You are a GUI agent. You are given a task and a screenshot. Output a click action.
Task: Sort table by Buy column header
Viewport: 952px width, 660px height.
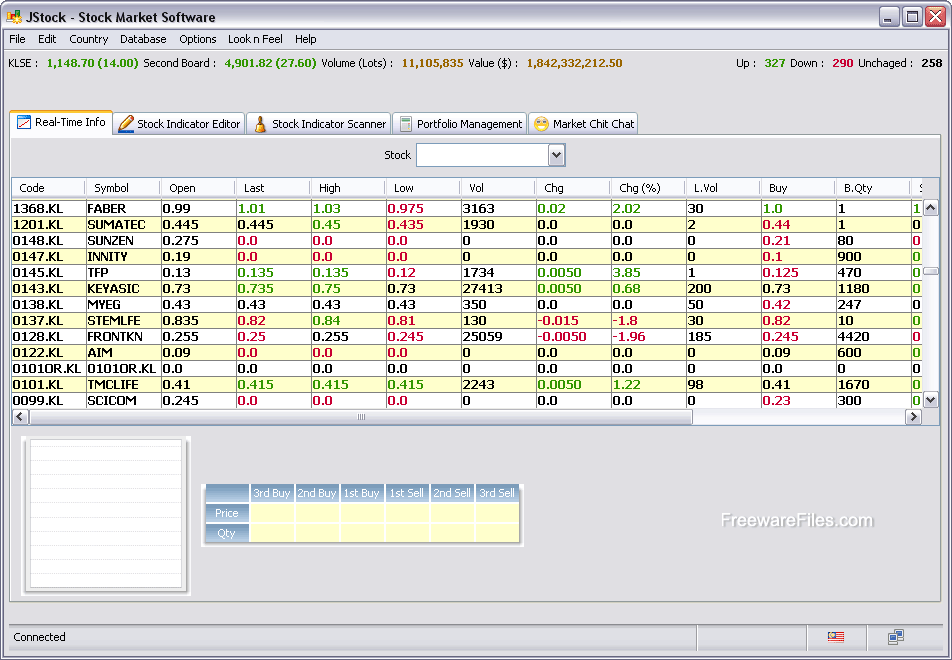click(x=798, y=188)
